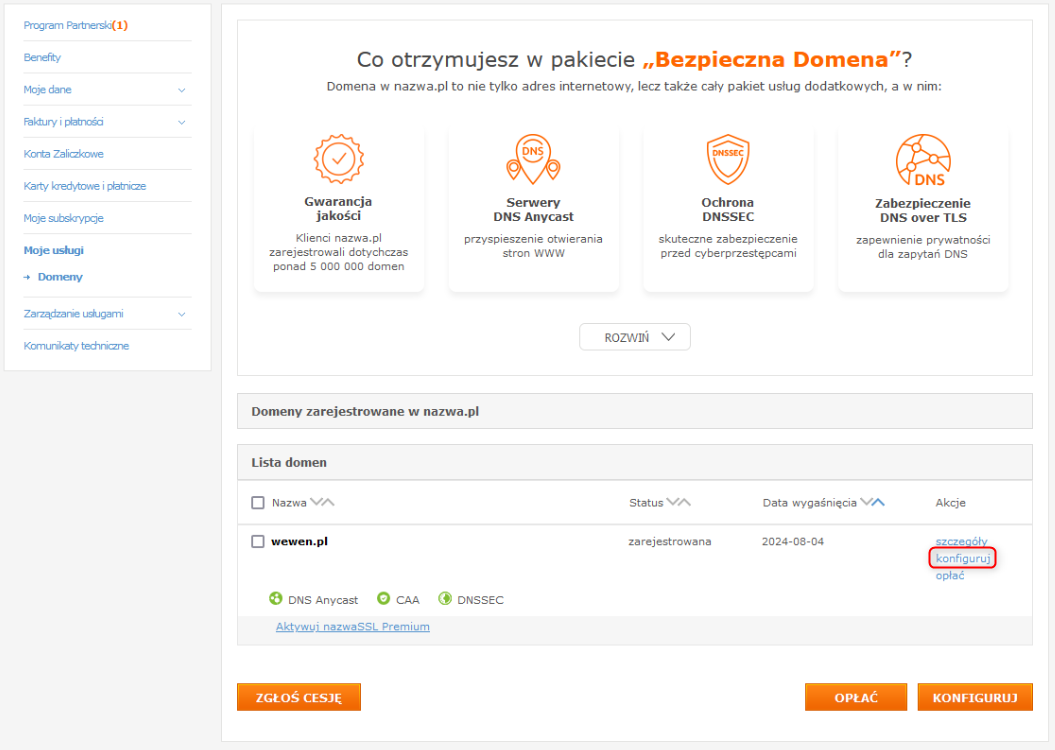Click the wewen.pl domain name

(299, 541)
